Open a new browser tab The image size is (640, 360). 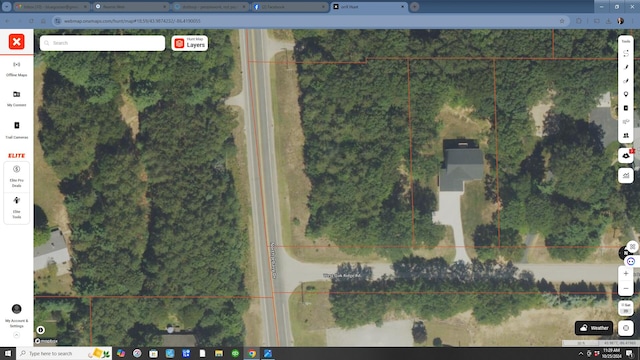(415, 7)
